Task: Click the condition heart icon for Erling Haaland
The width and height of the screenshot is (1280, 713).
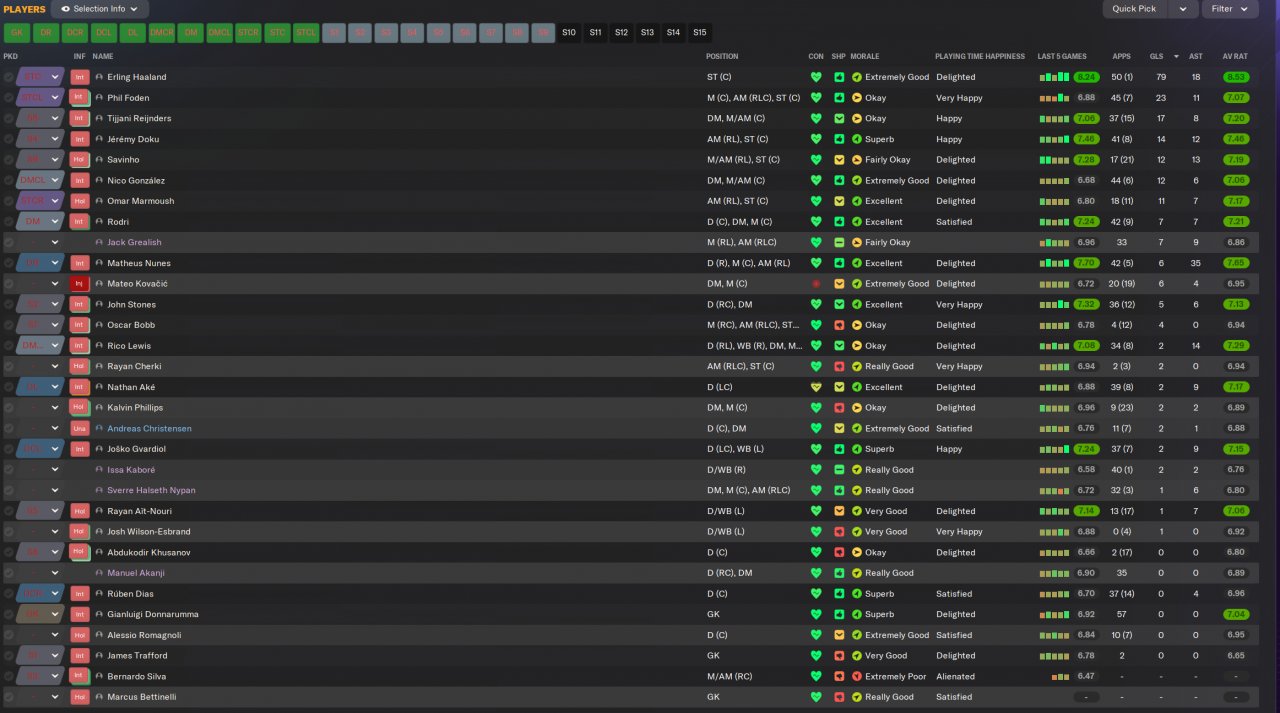Action: click(x=816, y=77)
